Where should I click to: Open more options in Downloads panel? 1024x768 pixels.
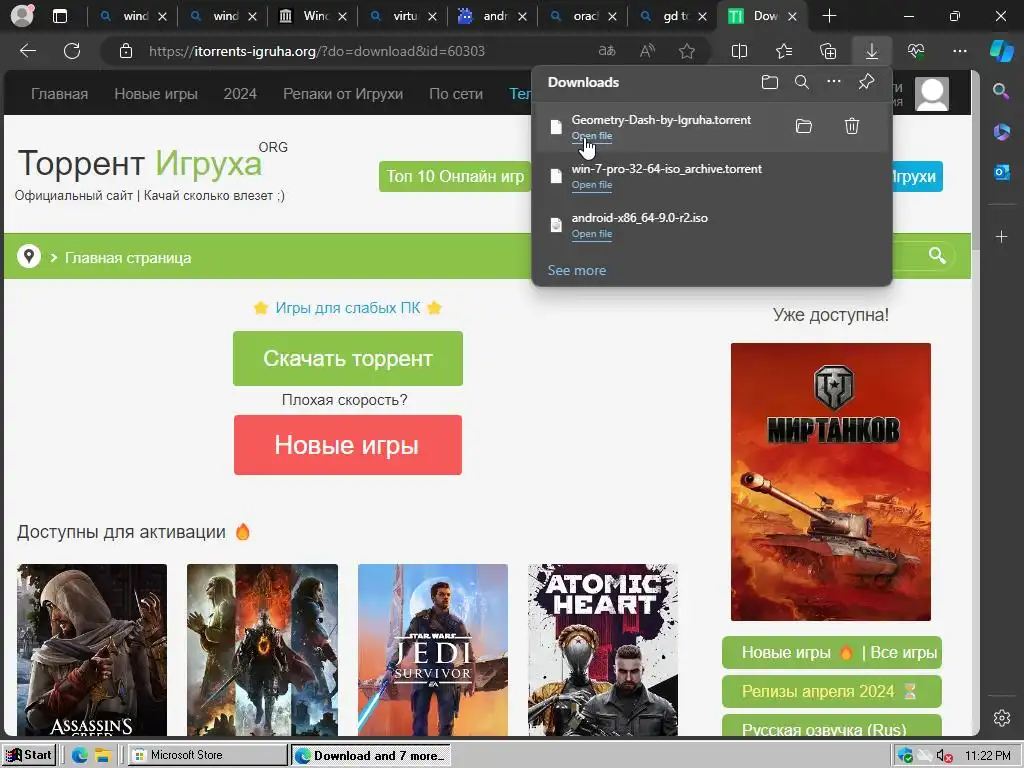point(834,82)
